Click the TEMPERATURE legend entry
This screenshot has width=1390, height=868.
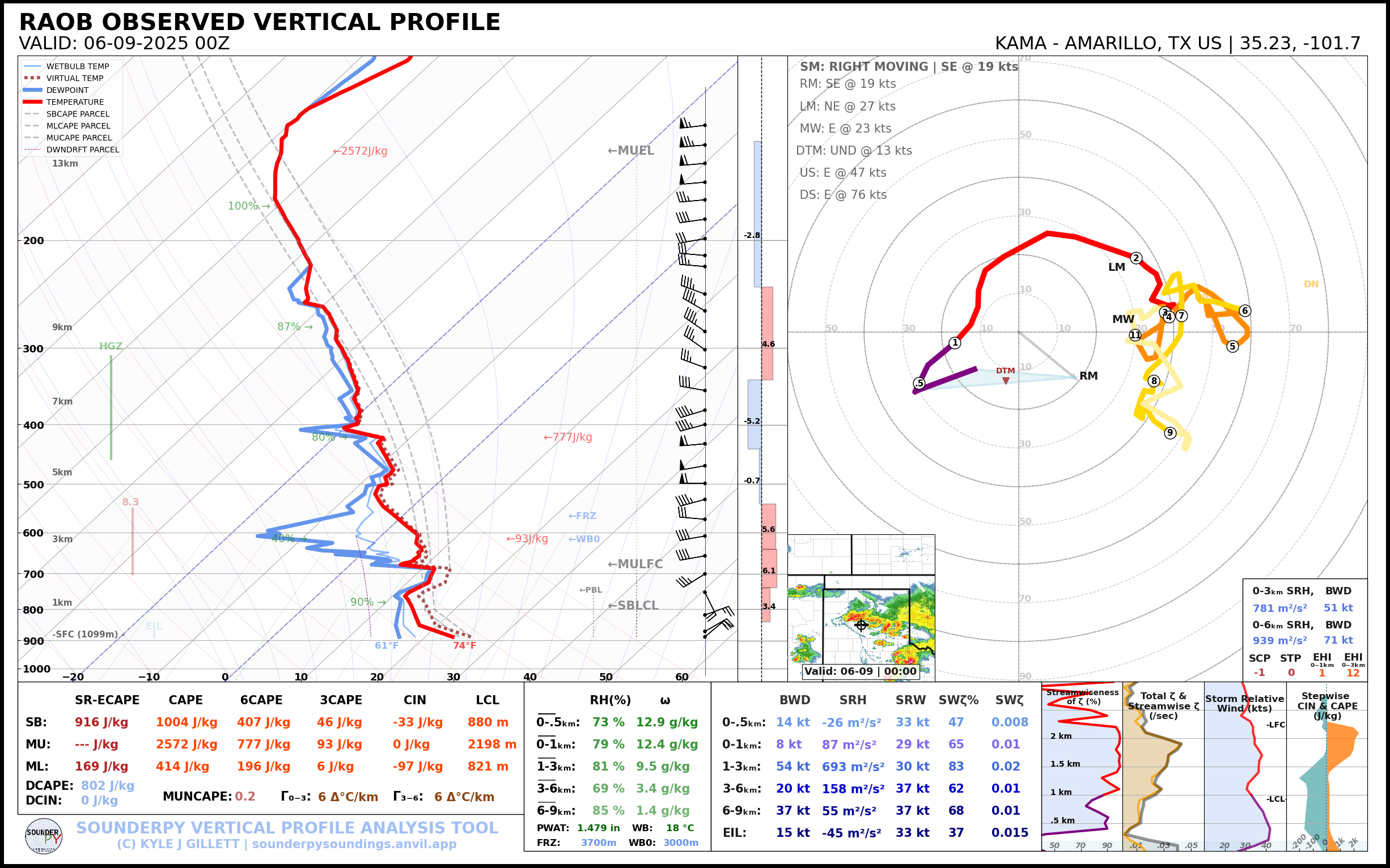[x=75, y=102]
